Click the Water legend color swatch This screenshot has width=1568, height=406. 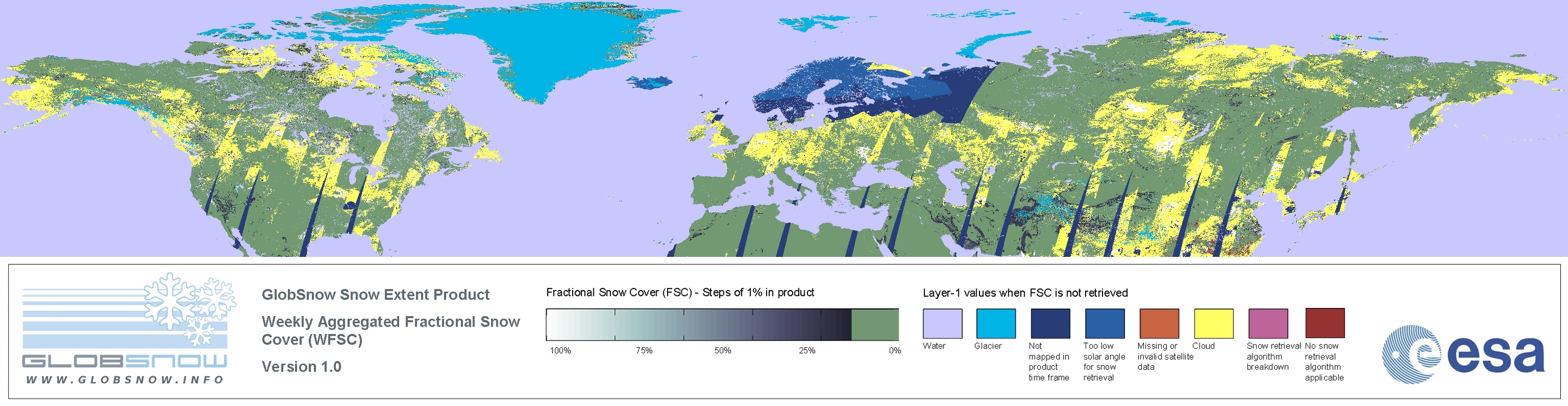pos(942,323)
